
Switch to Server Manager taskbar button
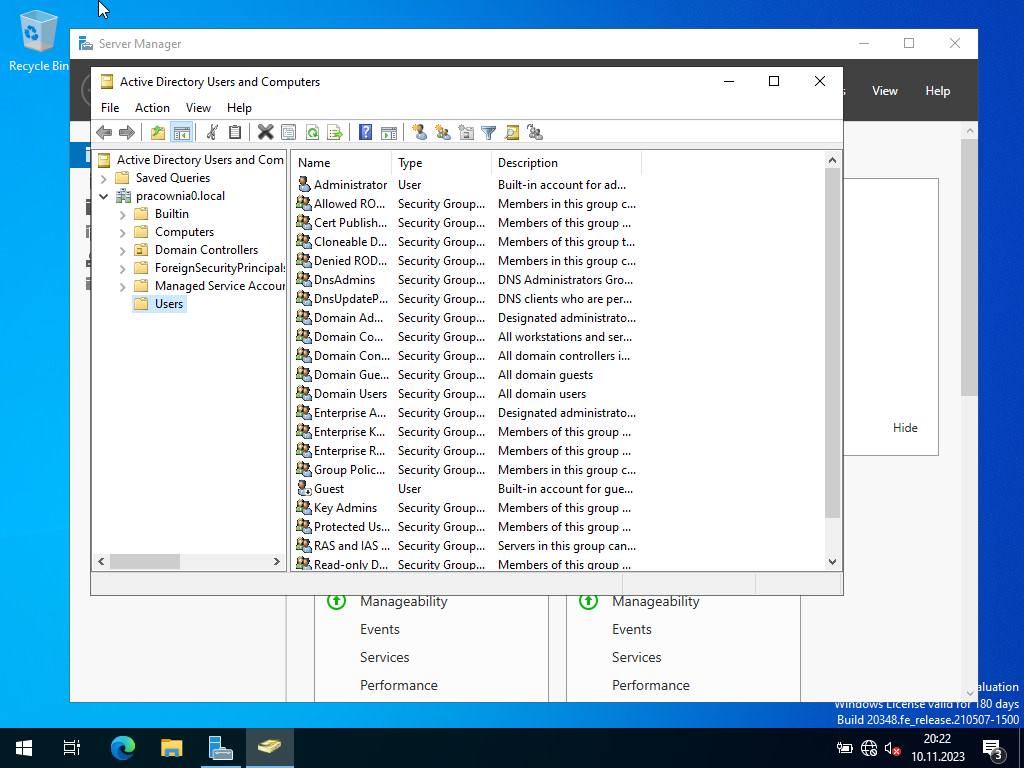point(220,748)
